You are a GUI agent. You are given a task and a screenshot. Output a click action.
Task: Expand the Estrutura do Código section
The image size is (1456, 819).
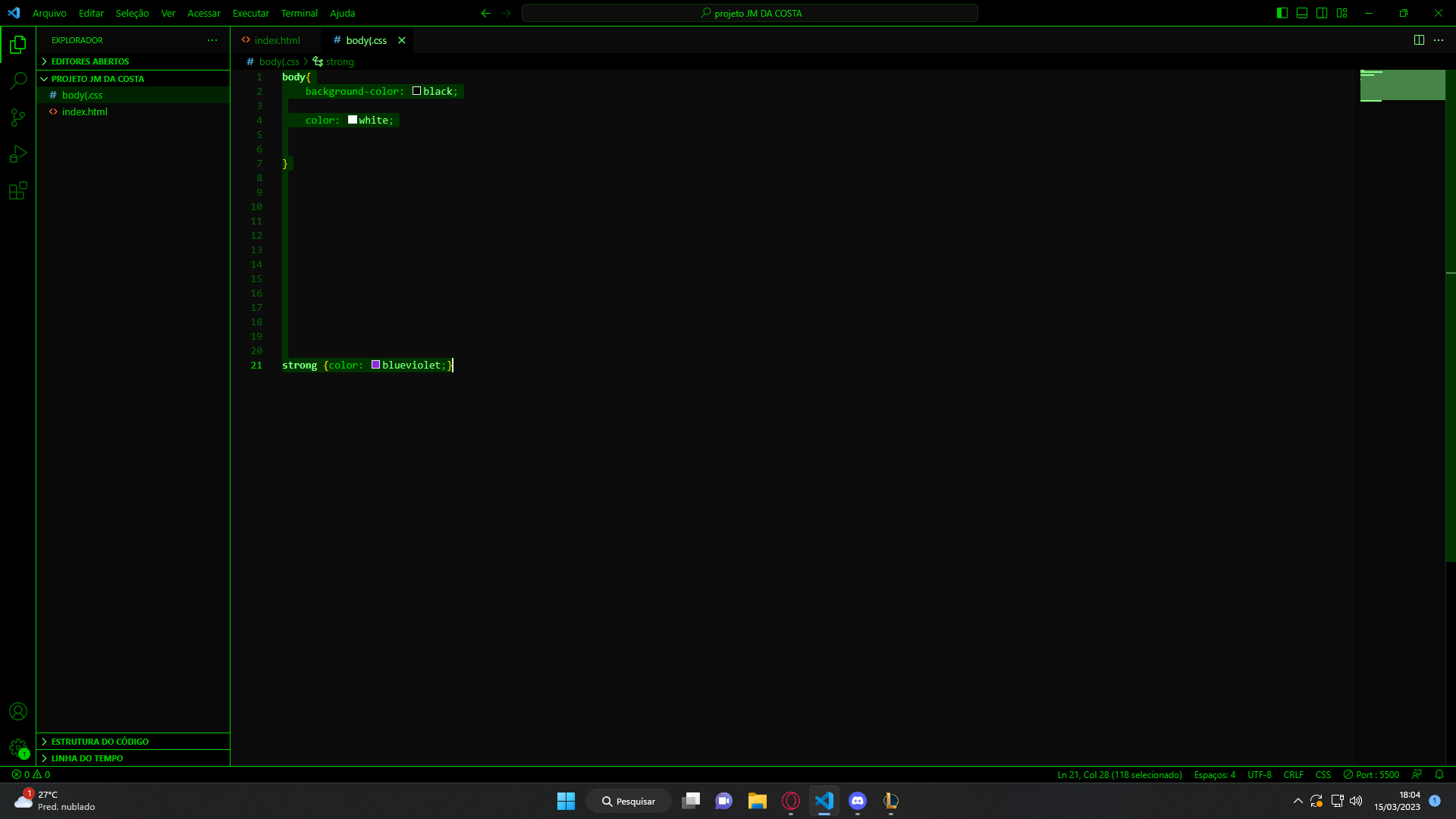[133, 742]
